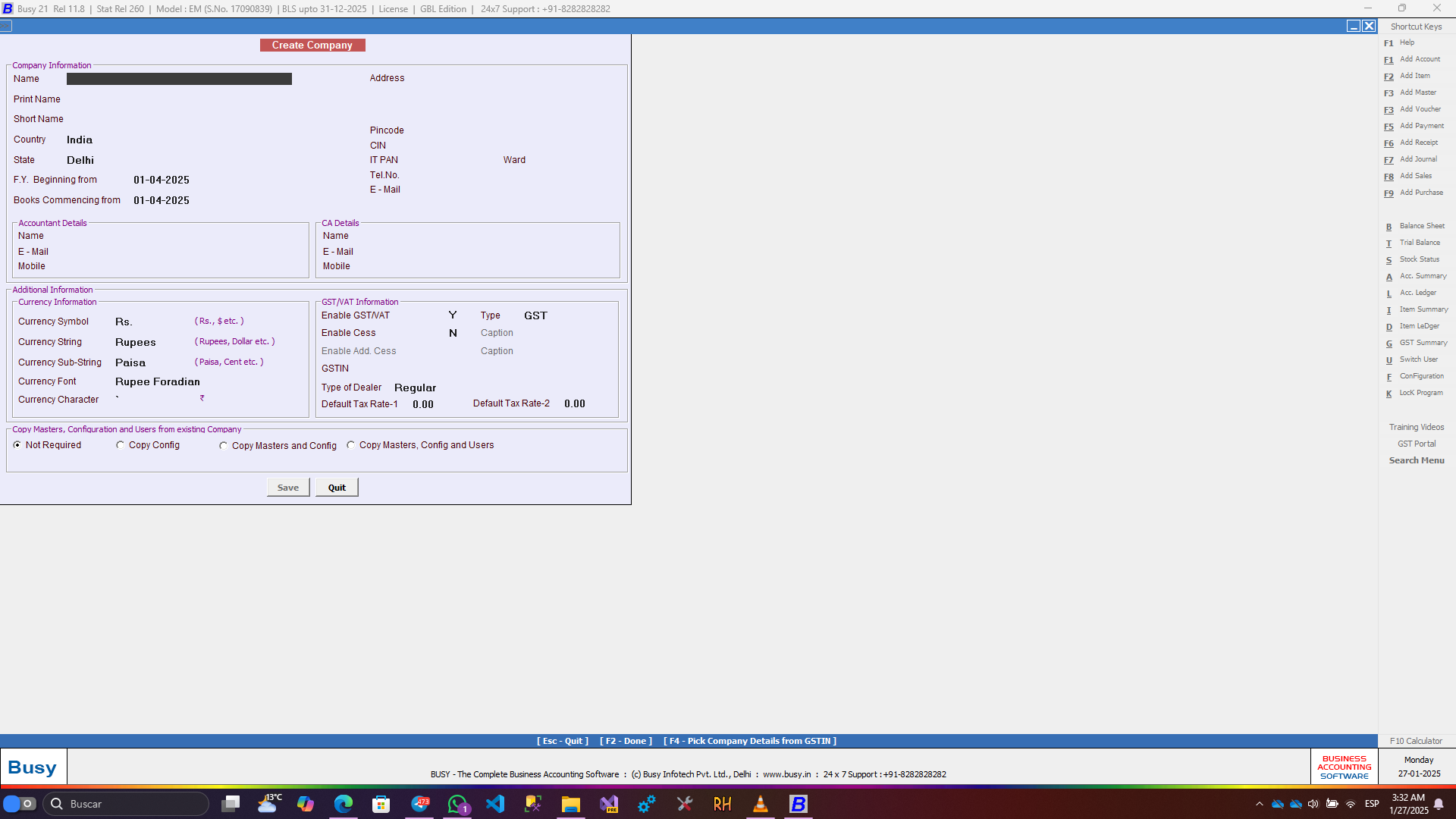The width and height of the screenshot is (1456, 819).
Task: Open Training Videos link
Action: (1417, 428)
